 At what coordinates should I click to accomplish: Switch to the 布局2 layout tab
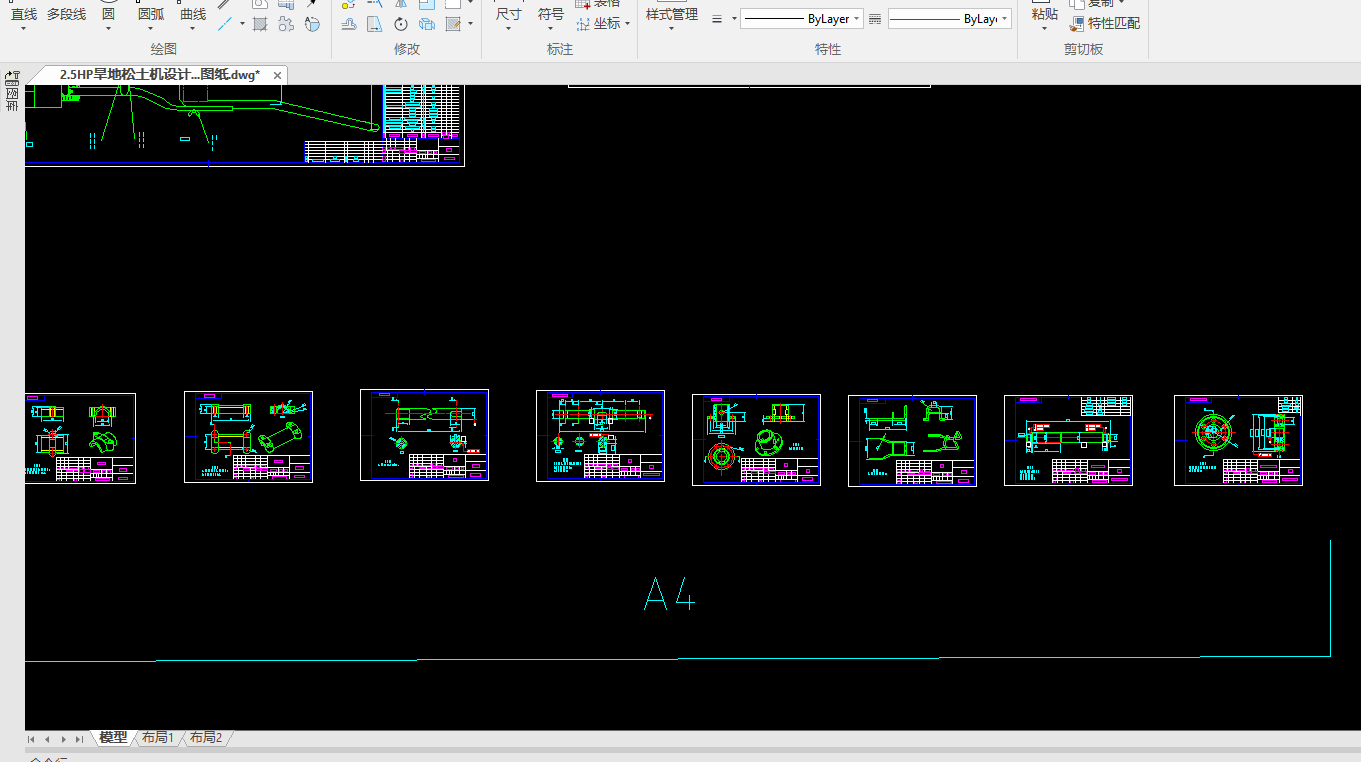pyautogui.click(x=206, y=738)
